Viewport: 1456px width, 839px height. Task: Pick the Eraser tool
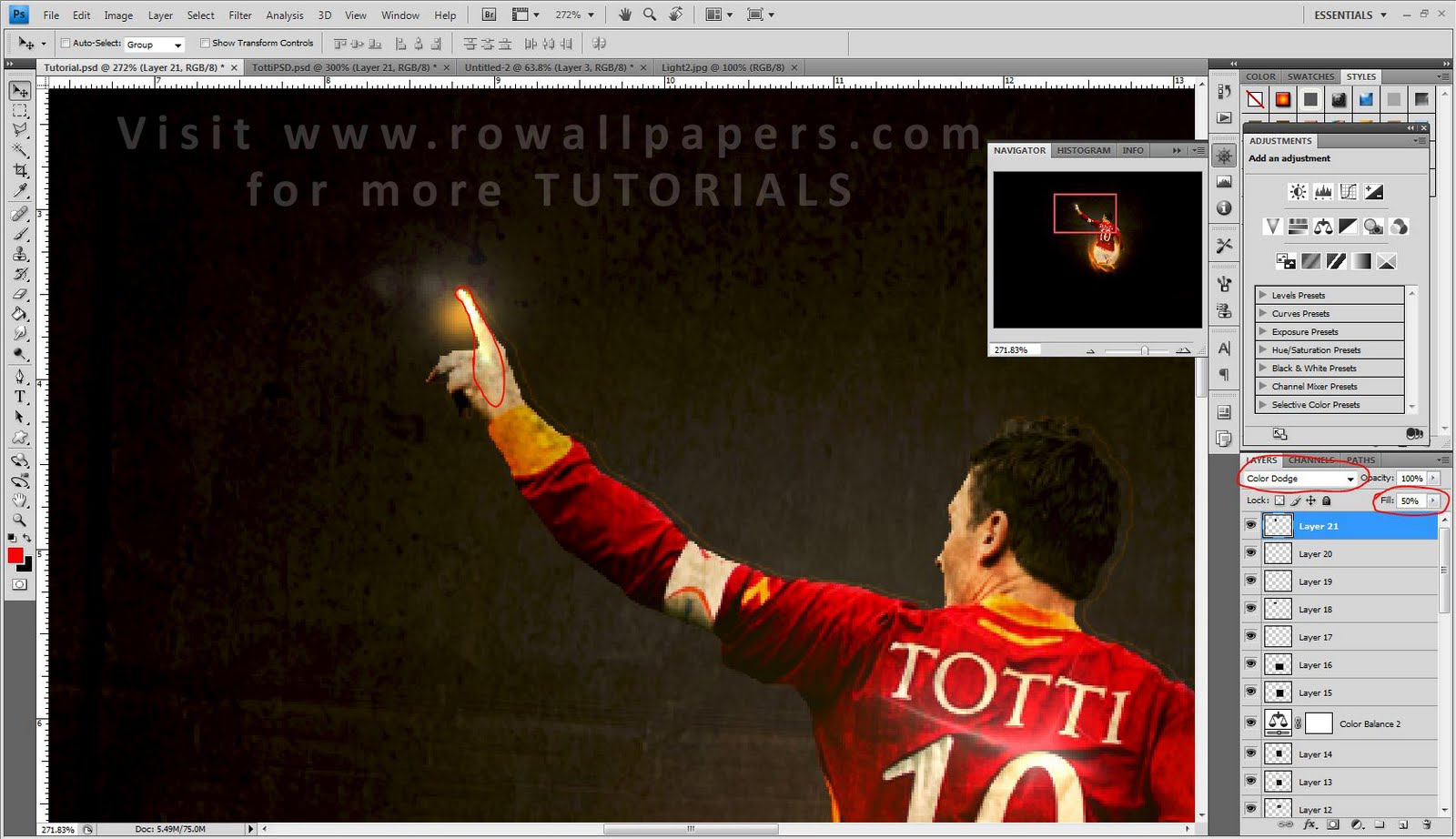click(20, 294)
